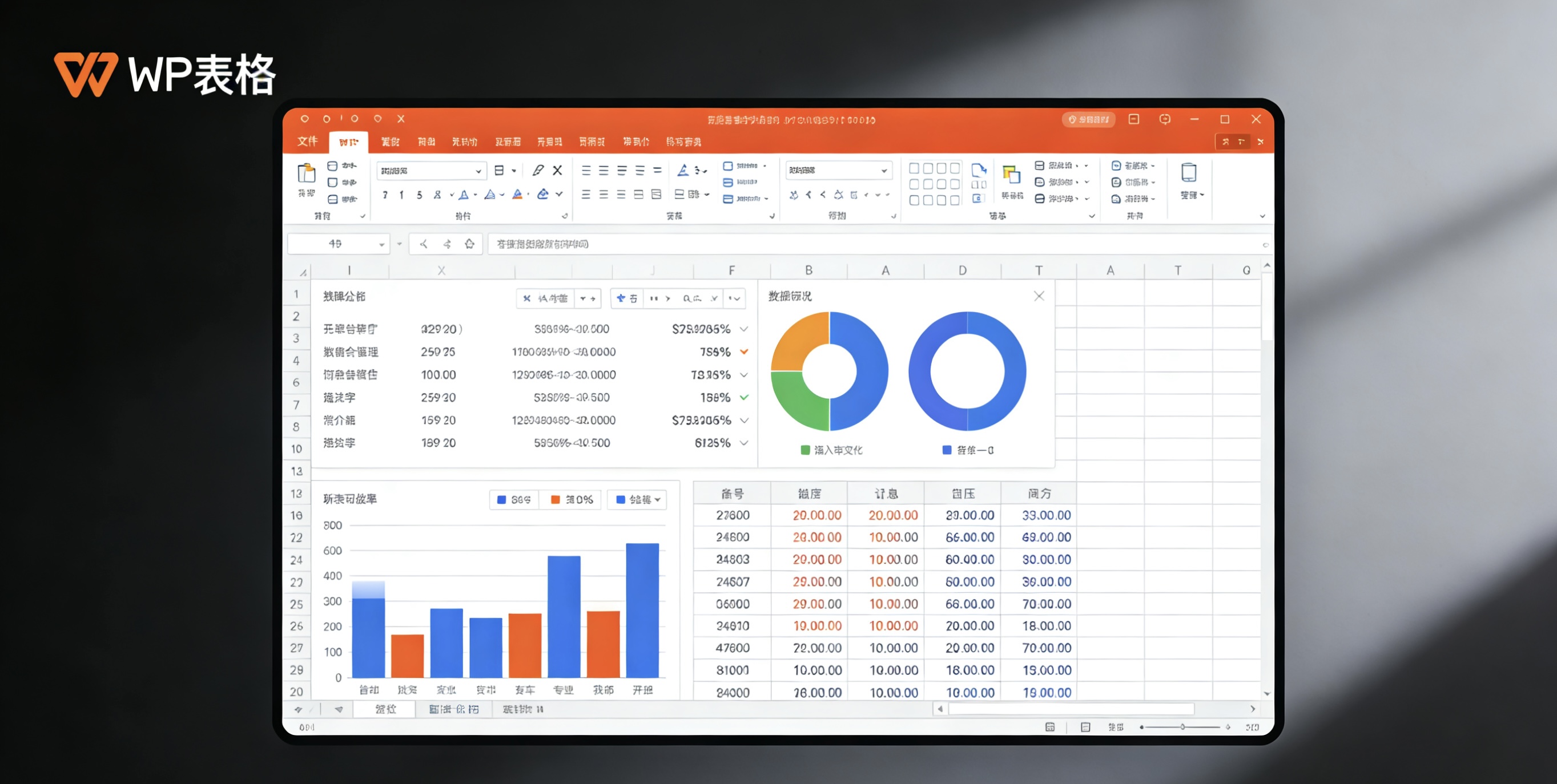This screenshot has height=784, width=1557.
Task: Click the blue star button above the table
Action: coord(621,298)
